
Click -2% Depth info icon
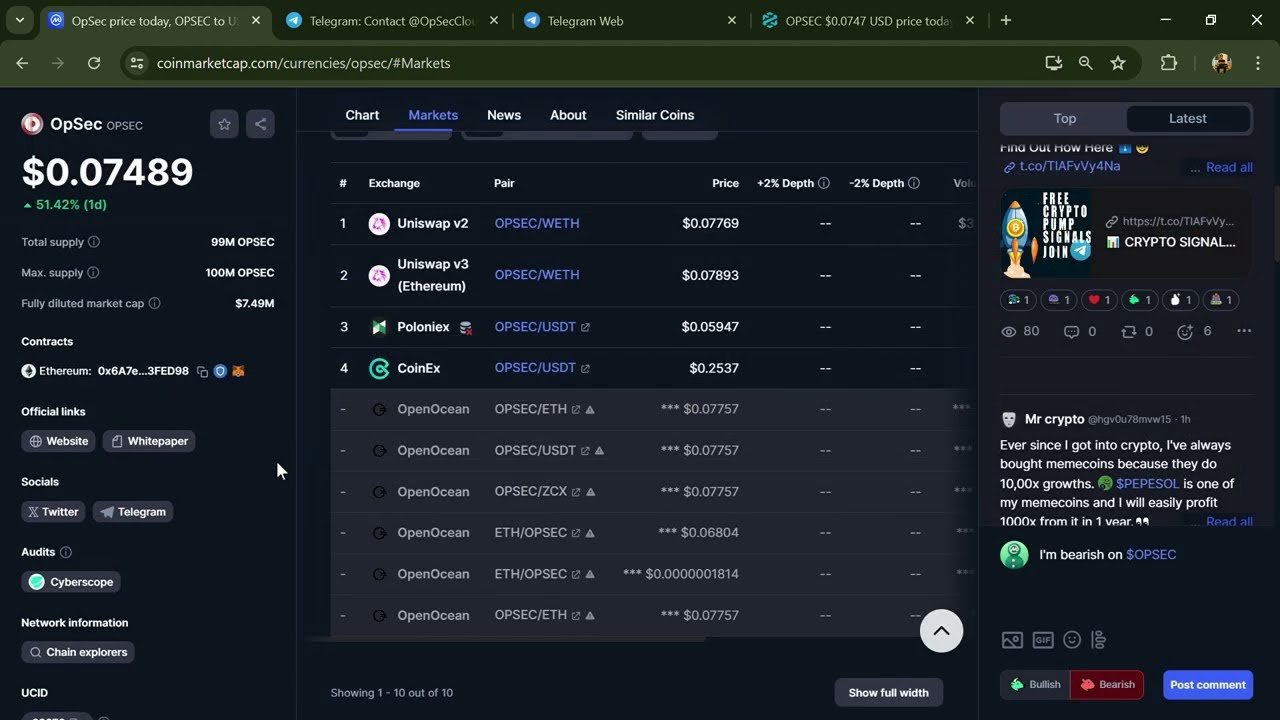914,183
